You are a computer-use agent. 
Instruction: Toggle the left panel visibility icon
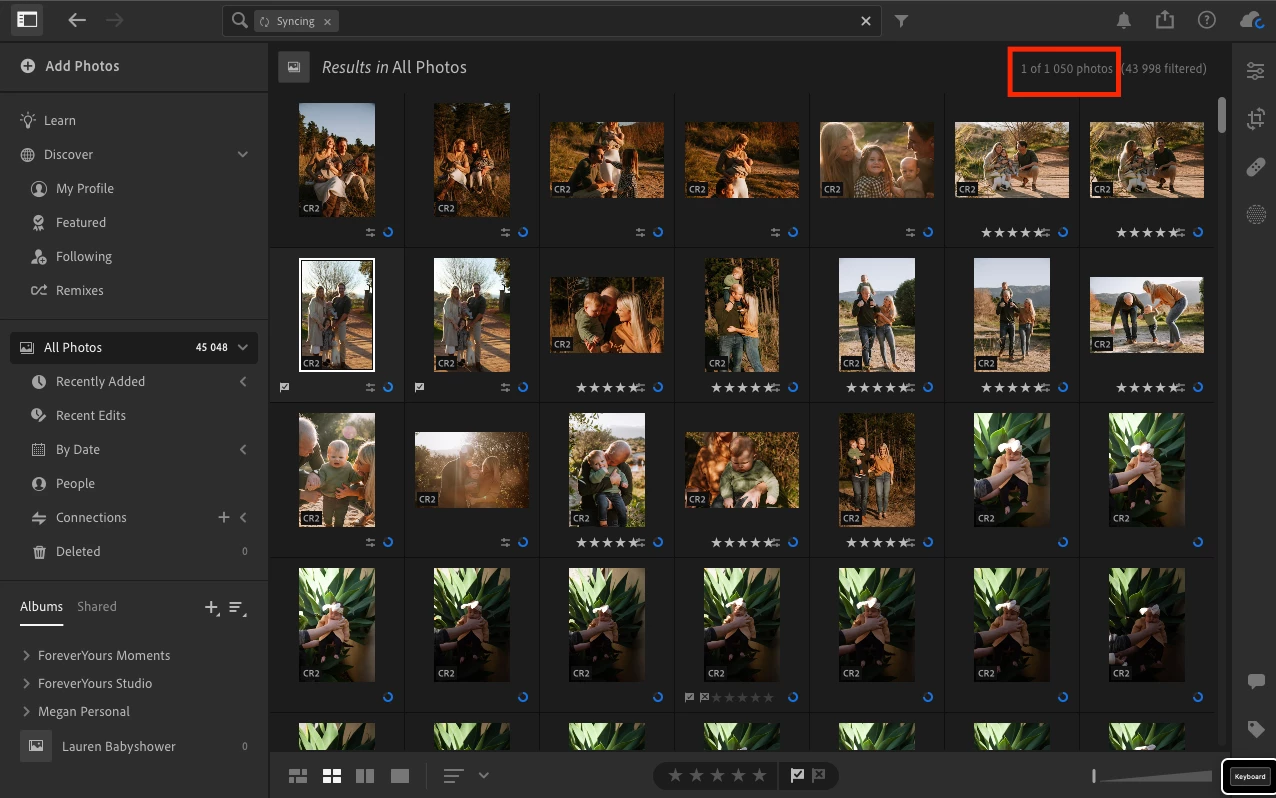pos(27,20)
